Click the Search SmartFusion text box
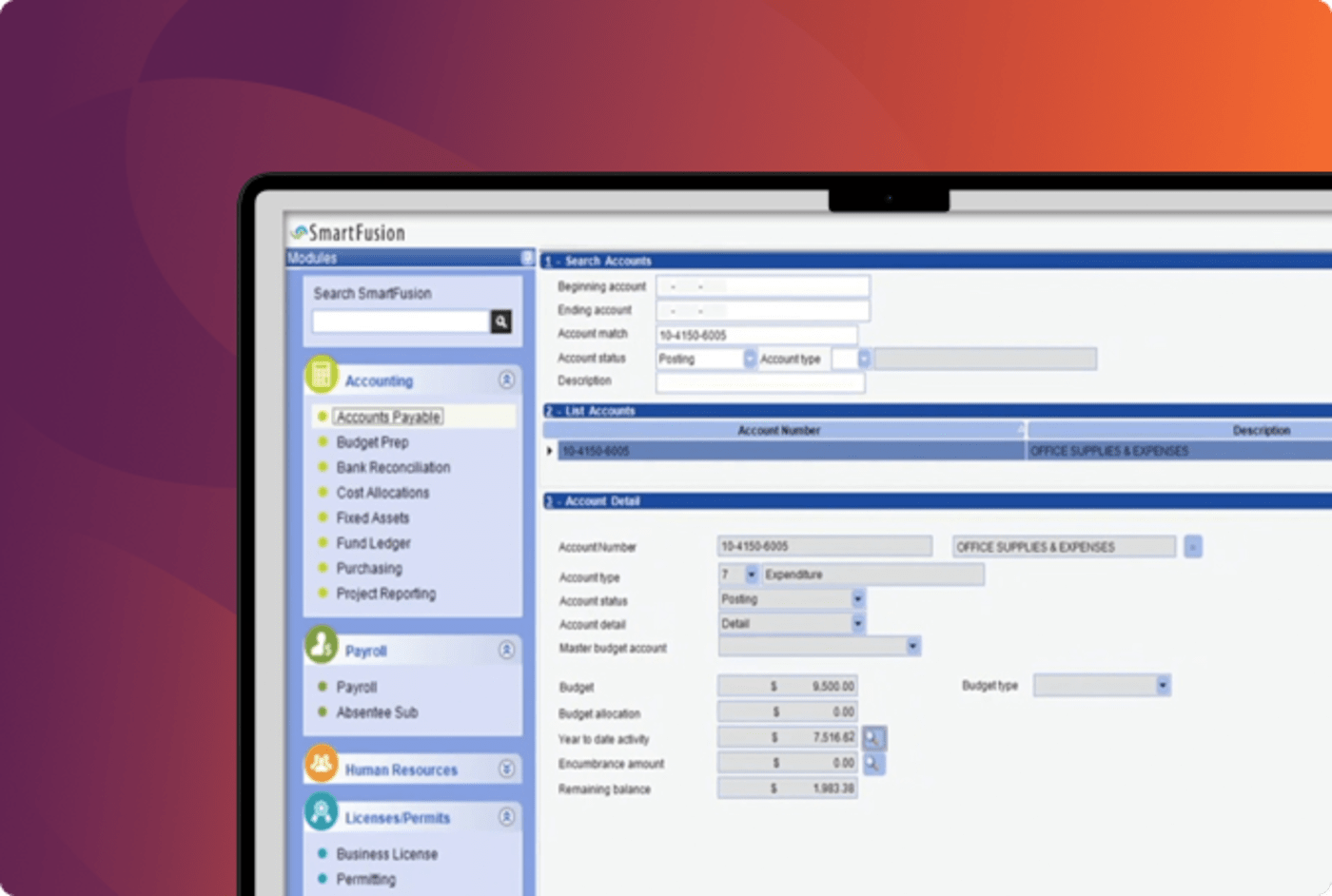The width and height of the screenshot is (1332, 896). click(x=401, y=321)
